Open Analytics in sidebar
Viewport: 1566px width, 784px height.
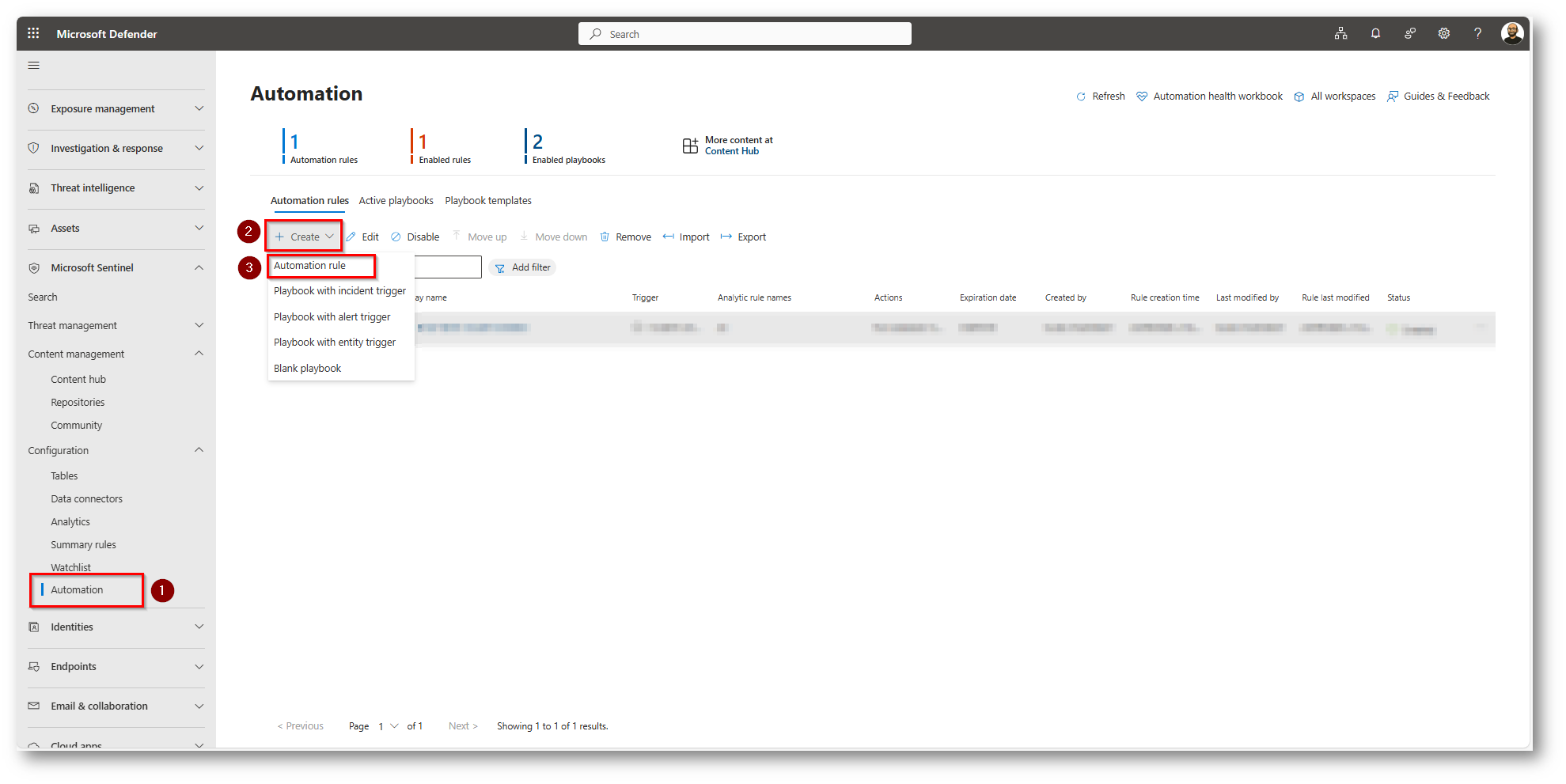(70, 522)
